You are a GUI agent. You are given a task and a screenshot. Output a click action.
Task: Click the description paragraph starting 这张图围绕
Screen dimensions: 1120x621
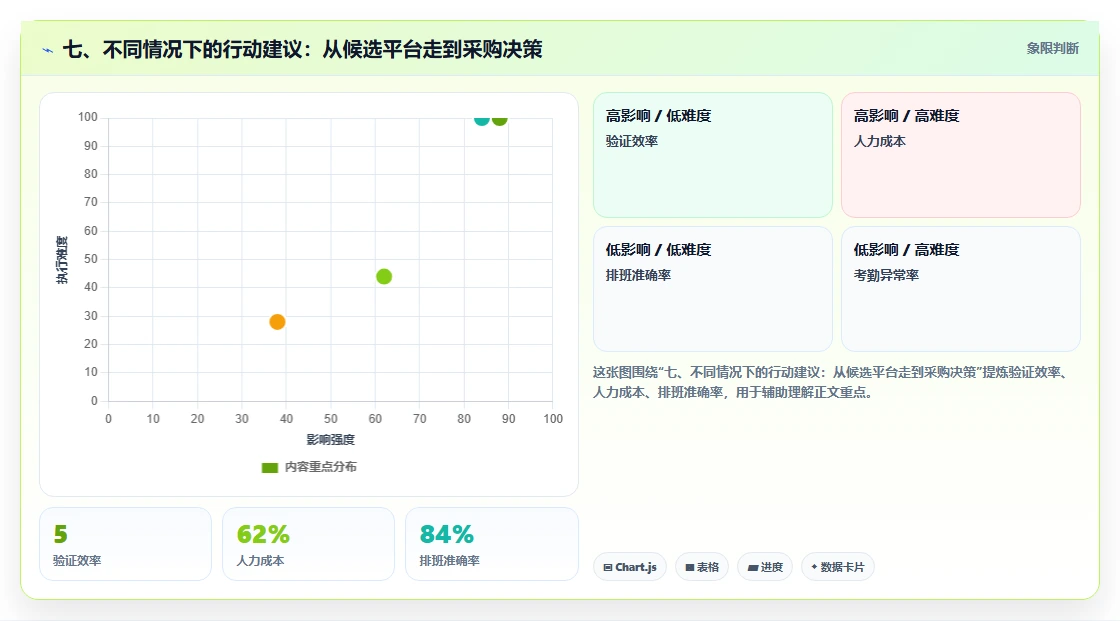click(832, 382)
